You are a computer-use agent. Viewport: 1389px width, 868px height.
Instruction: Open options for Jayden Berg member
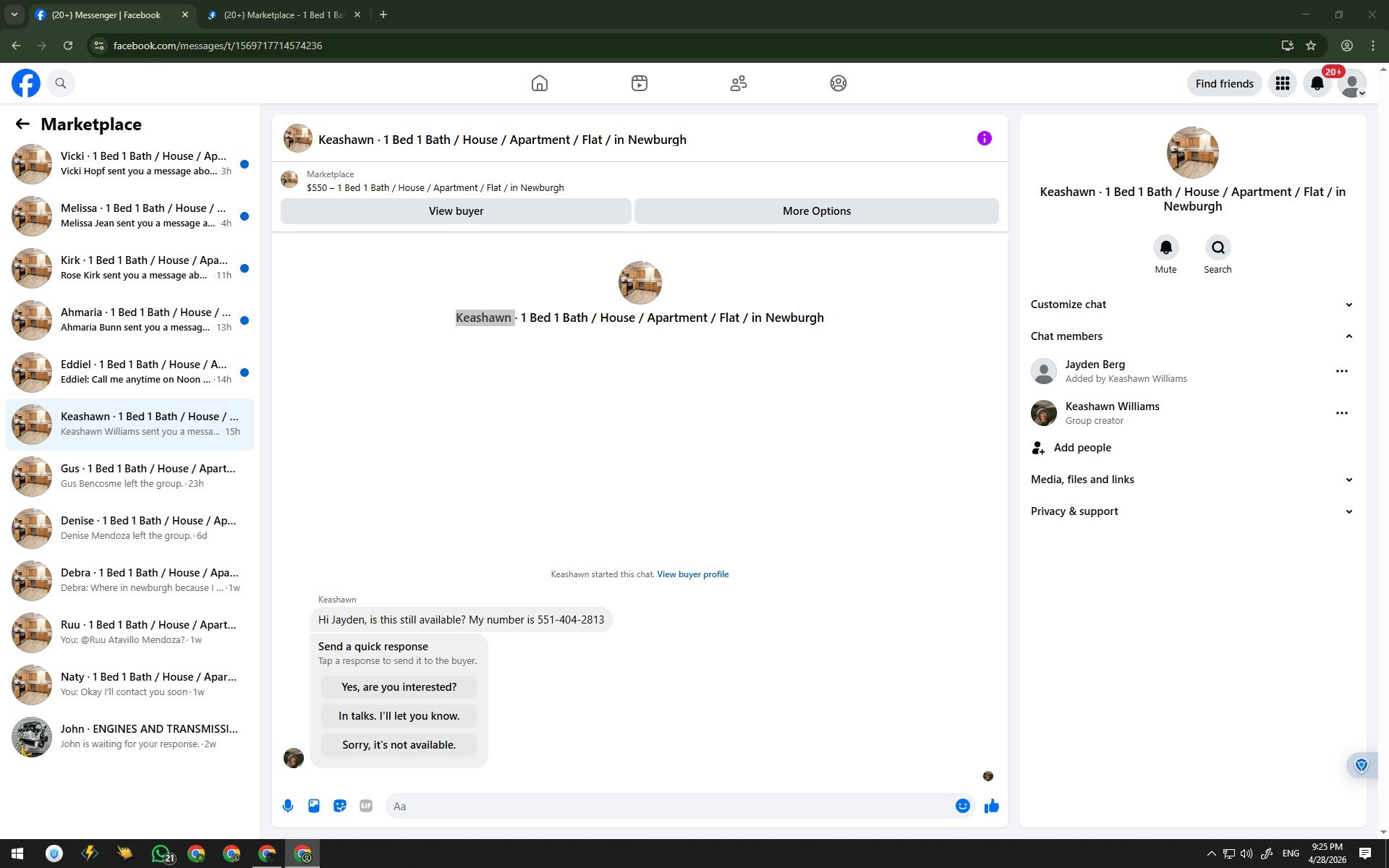[x=1341, y=371]
